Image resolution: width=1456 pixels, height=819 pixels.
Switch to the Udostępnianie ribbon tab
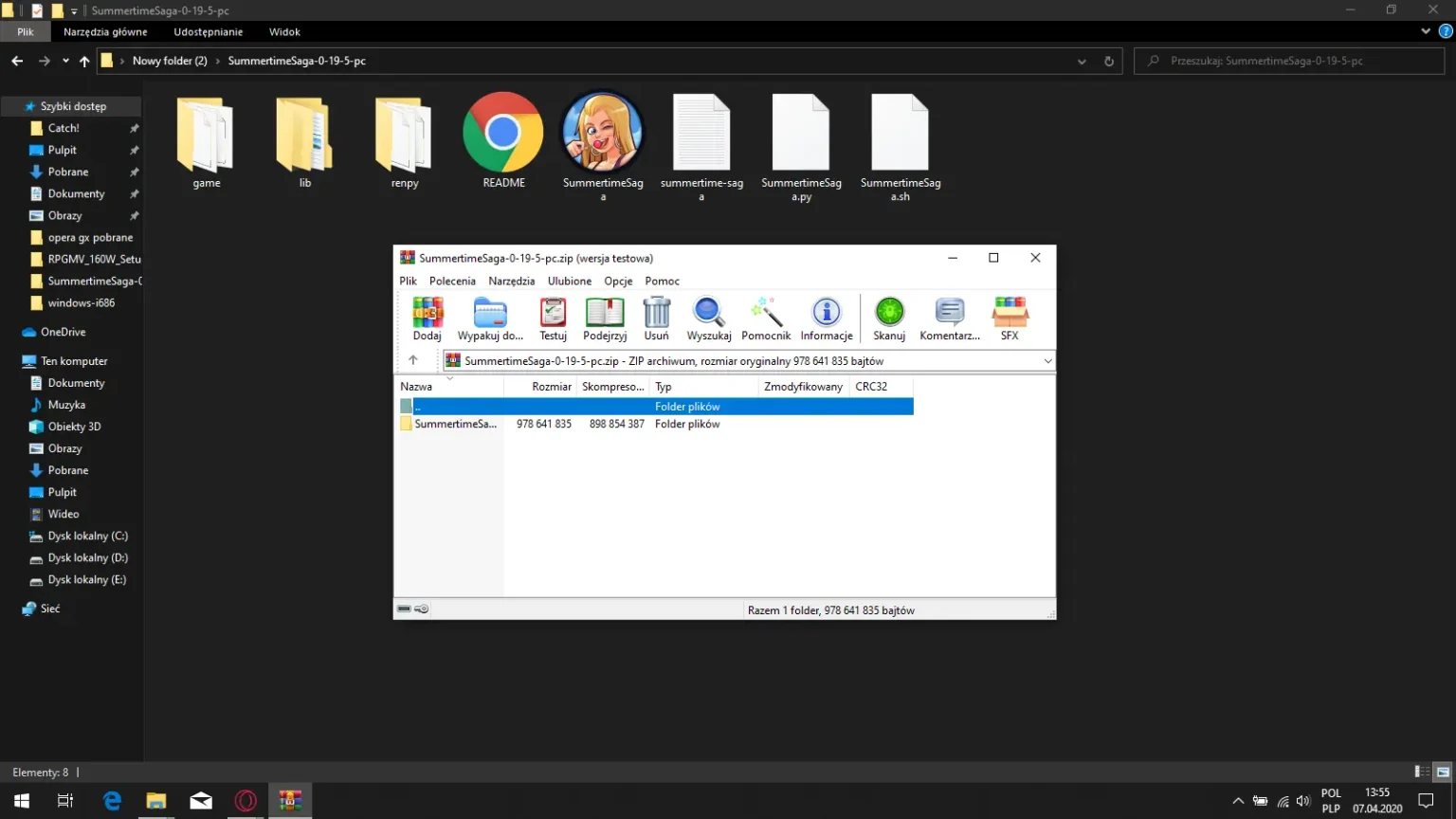(209, 31)
